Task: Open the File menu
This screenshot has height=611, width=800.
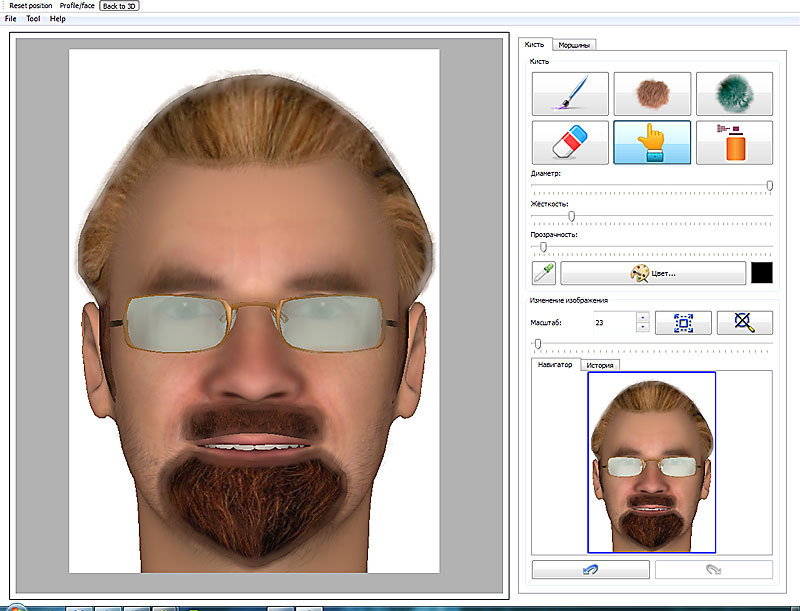Action: point(10,19)
